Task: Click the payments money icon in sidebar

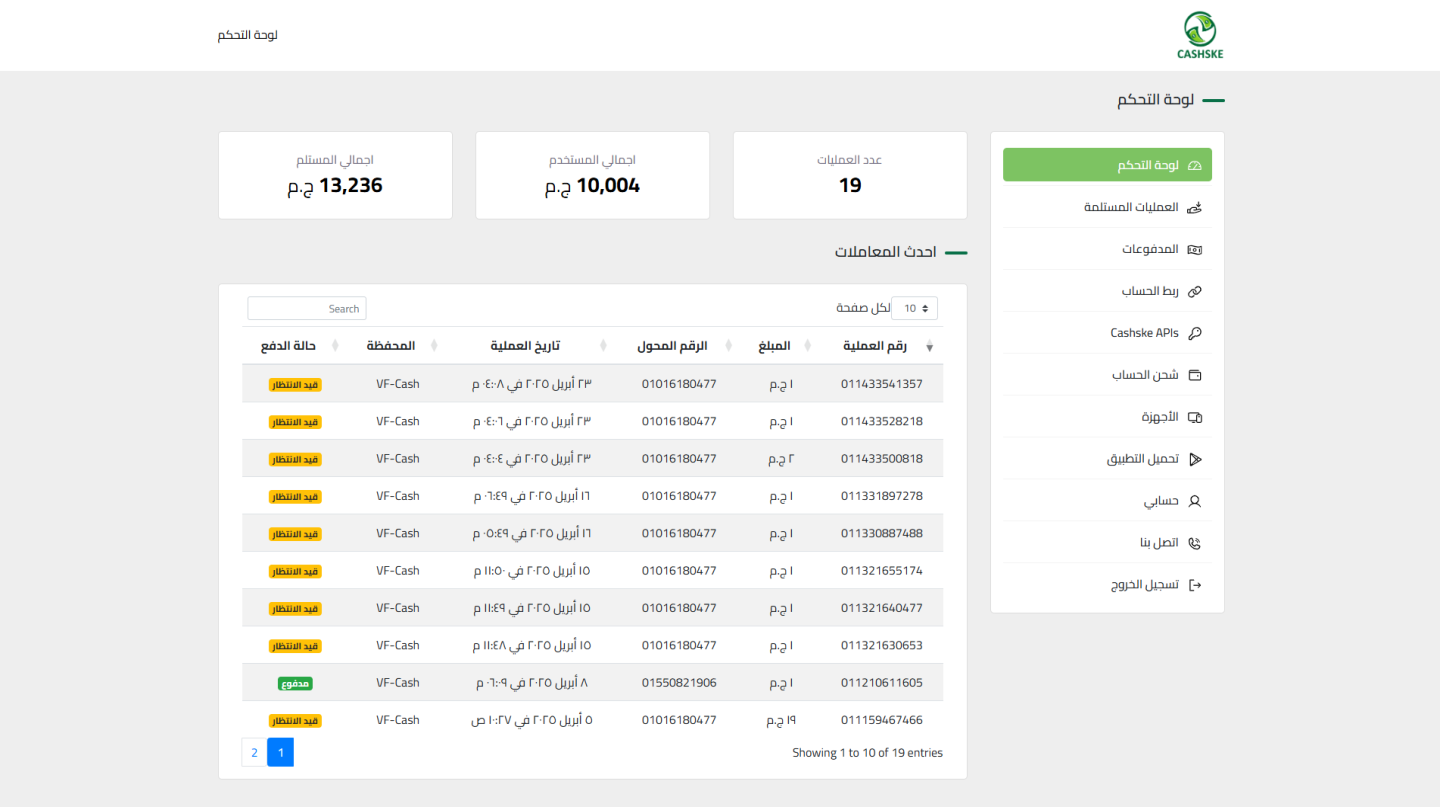Action: [1194, 250]
